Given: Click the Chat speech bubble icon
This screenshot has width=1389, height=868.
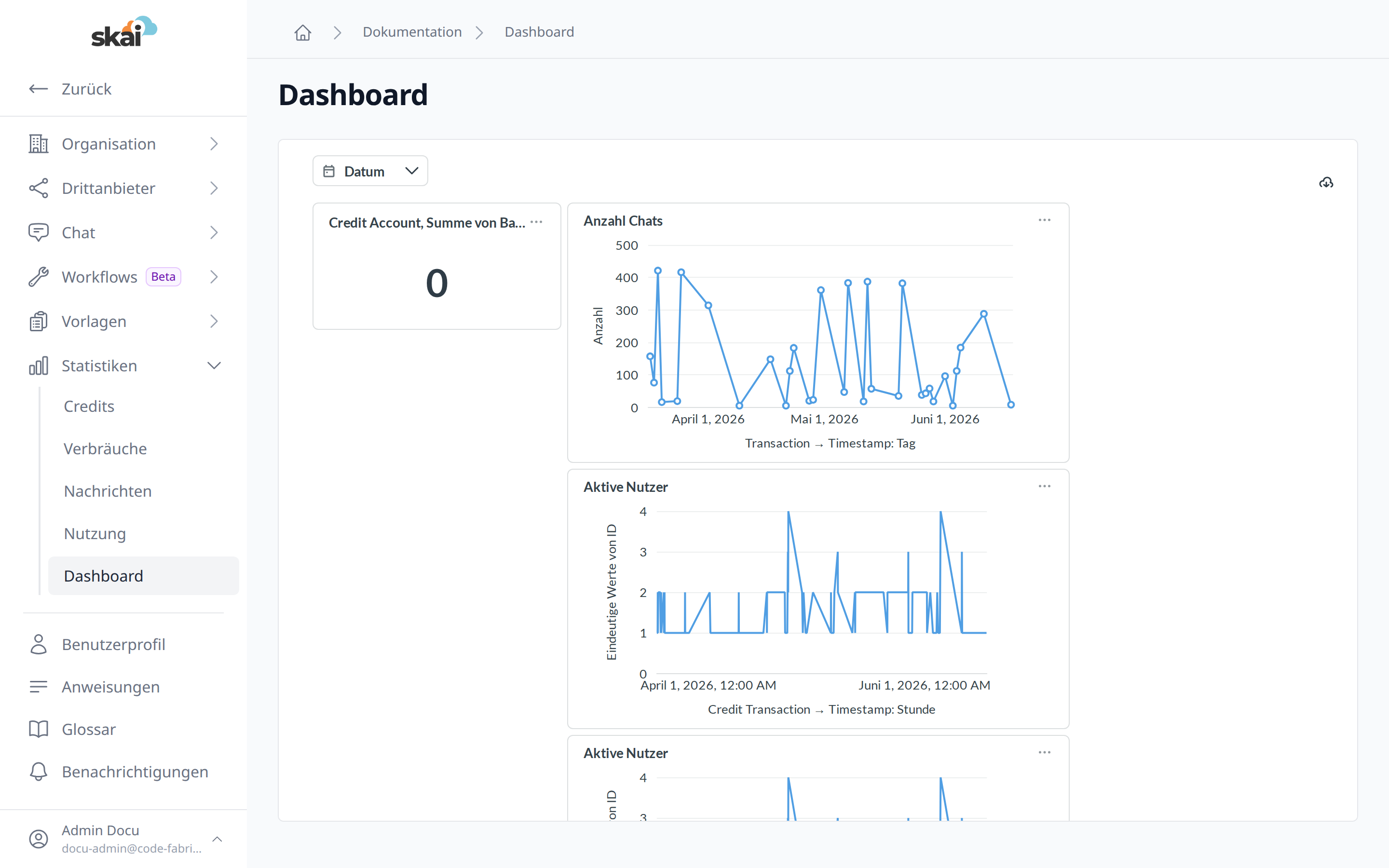Looking at the screenshot, I should pyautogui.click(x=39, y=232).
